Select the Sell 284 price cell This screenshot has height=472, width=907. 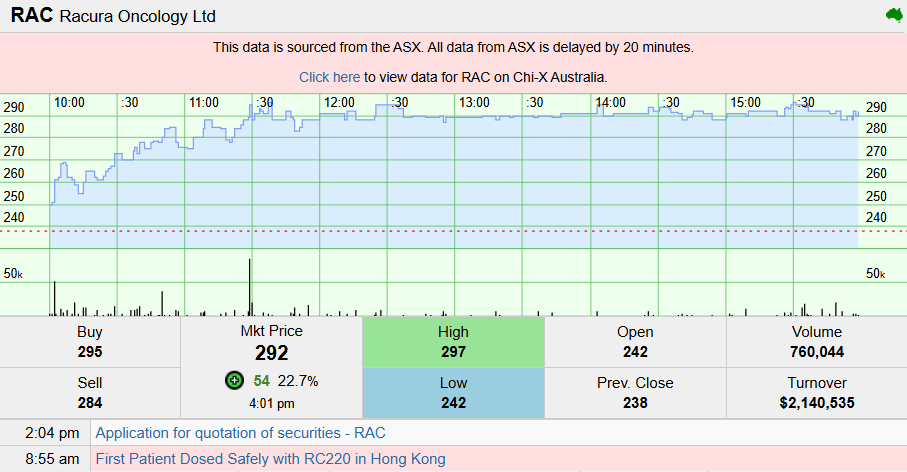tap(90, 393)
